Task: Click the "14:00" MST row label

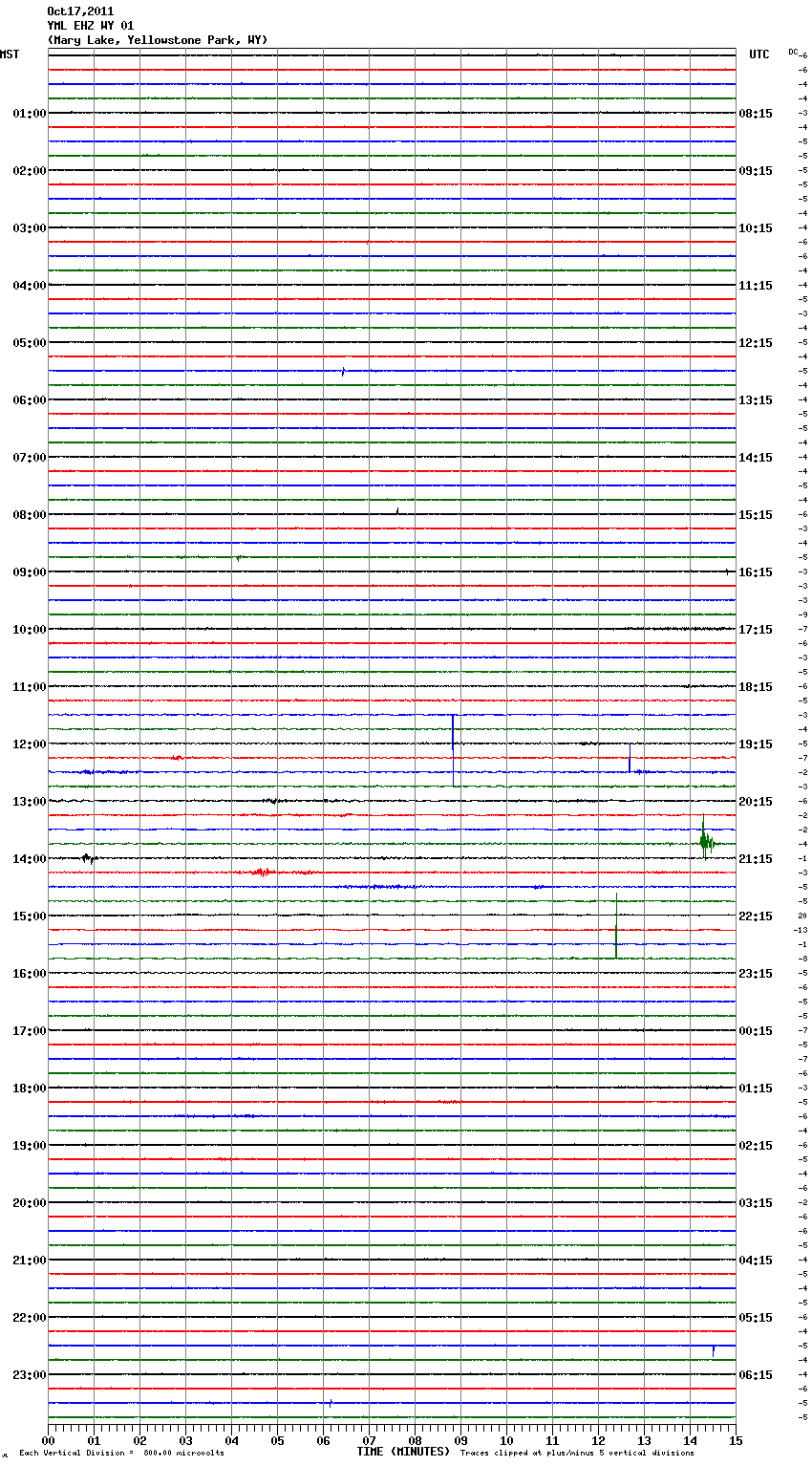Action: [x=30, y=859]
